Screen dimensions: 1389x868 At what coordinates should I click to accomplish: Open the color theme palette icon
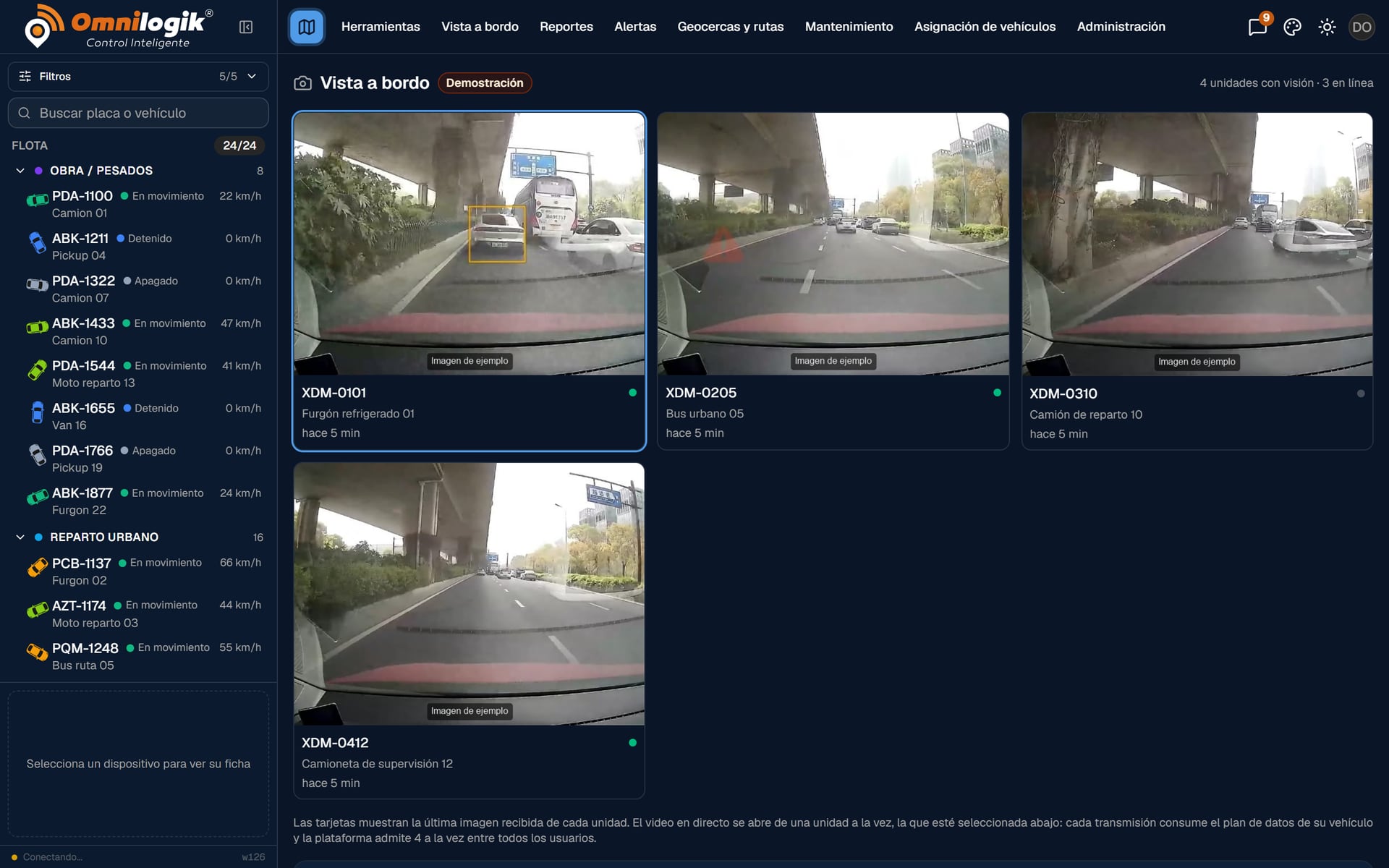point(1292,27)
